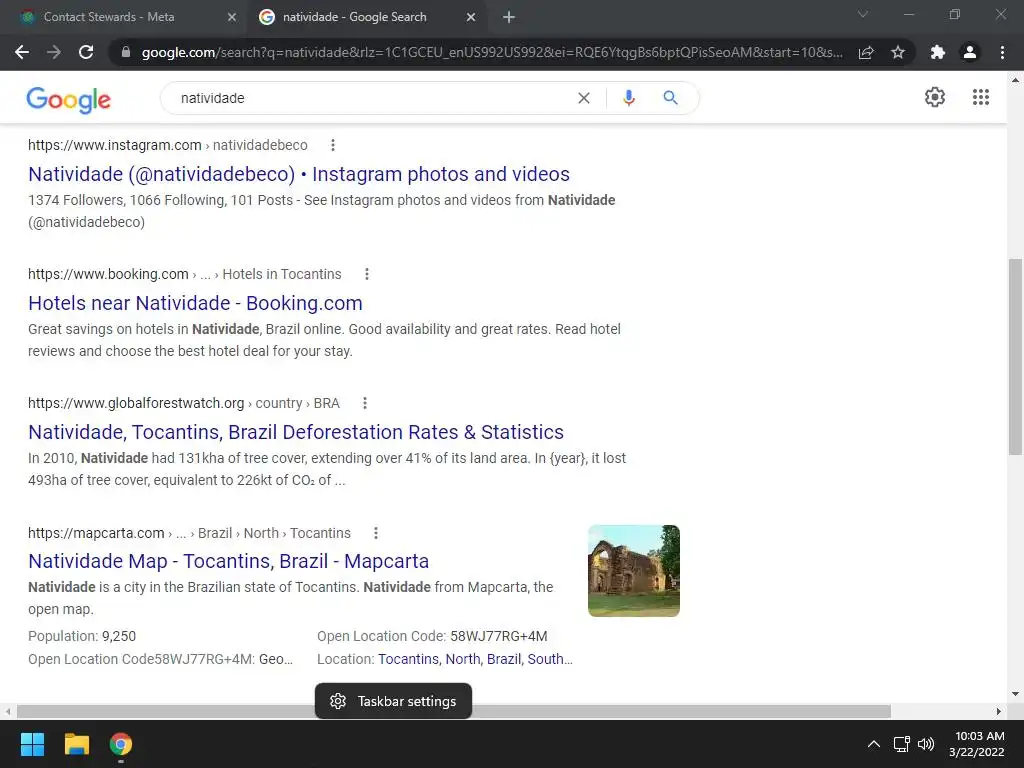
Task: Click the natividade search input field
Action: (x=372, y=98)
